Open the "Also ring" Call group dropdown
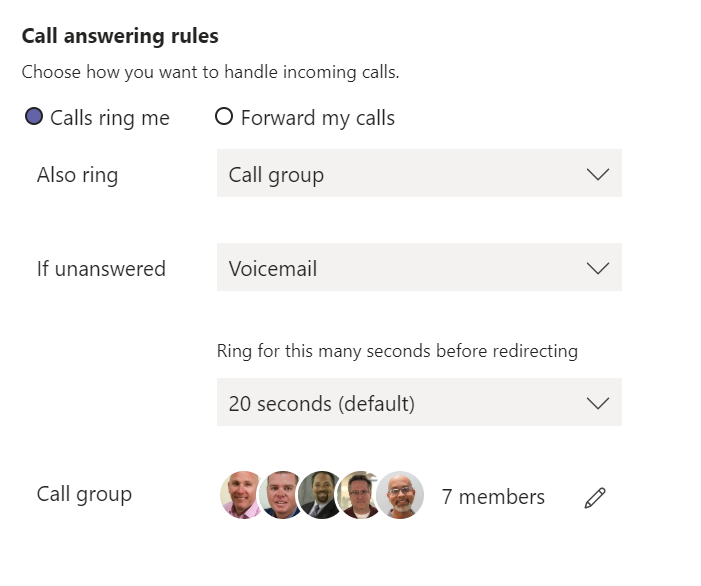Image resolution: width=701 pixels, height=586 pixels. click(x=419, y=174)
